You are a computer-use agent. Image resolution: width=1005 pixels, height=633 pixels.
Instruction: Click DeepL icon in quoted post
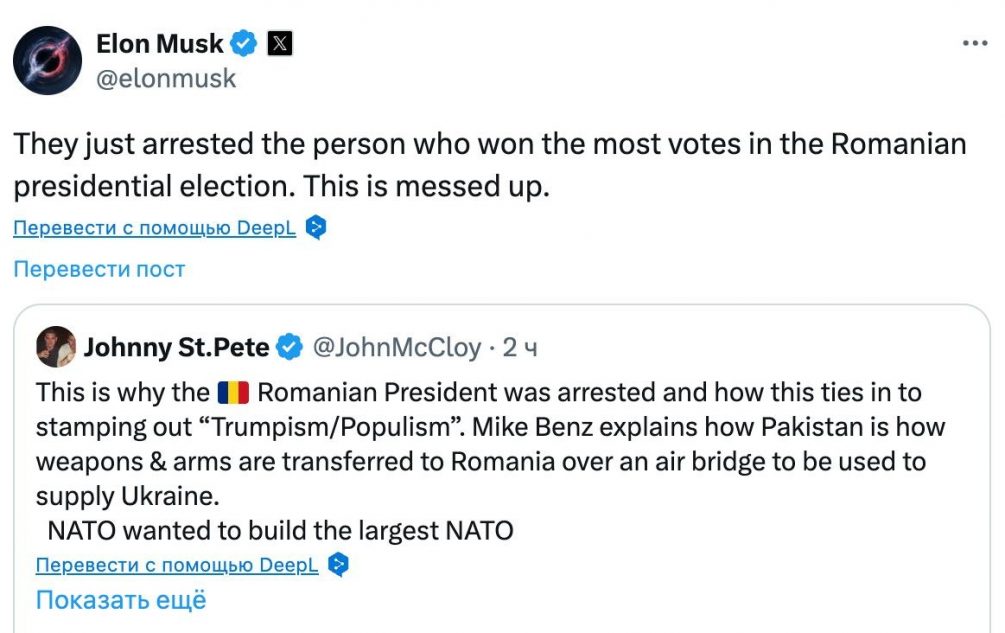point(339,565)
